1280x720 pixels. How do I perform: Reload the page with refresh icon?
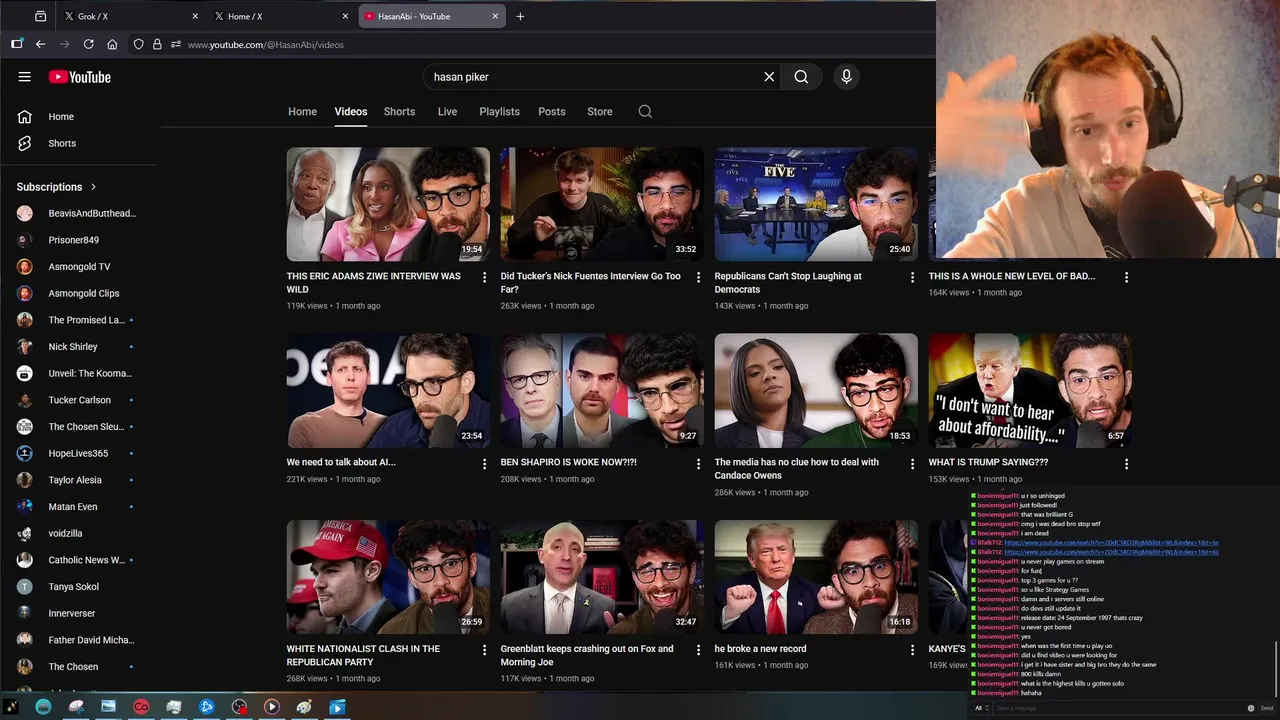(x=88, y=44)
